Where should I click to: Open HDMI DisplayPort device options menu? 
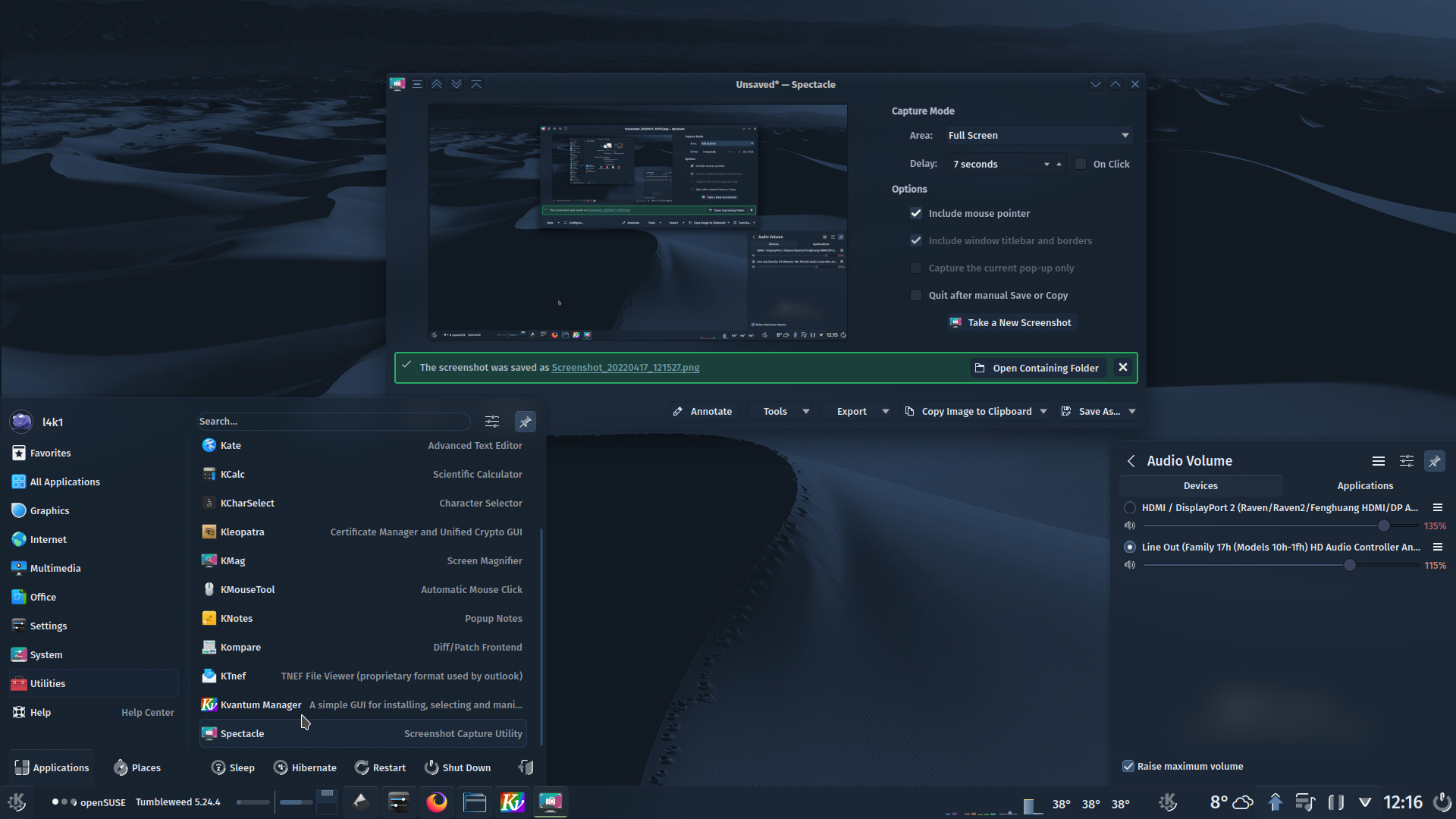pyautogui.click(x=1437, y=507)
